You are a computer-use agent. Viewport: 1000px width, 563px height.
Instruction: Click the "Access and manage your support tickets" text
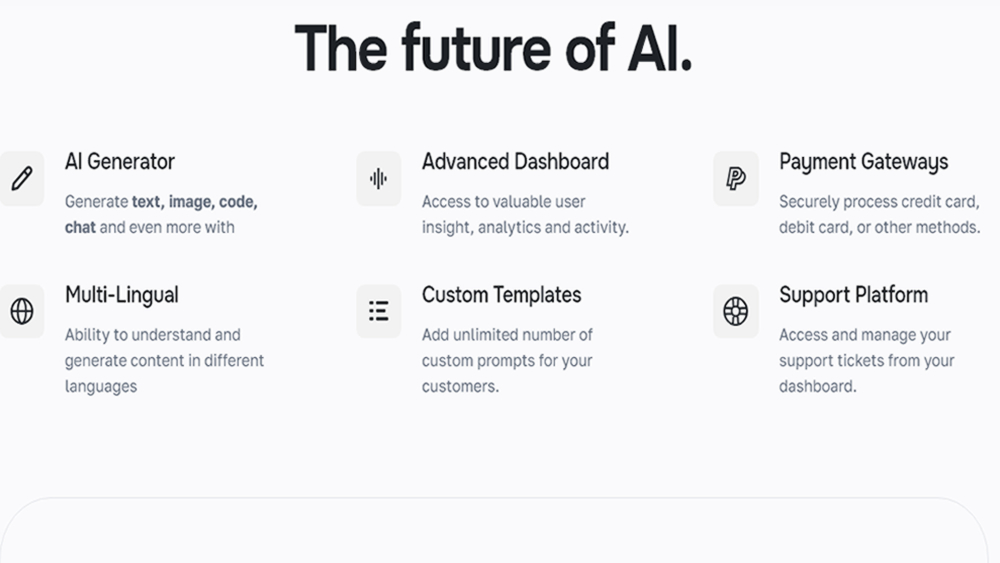[866, 360]
